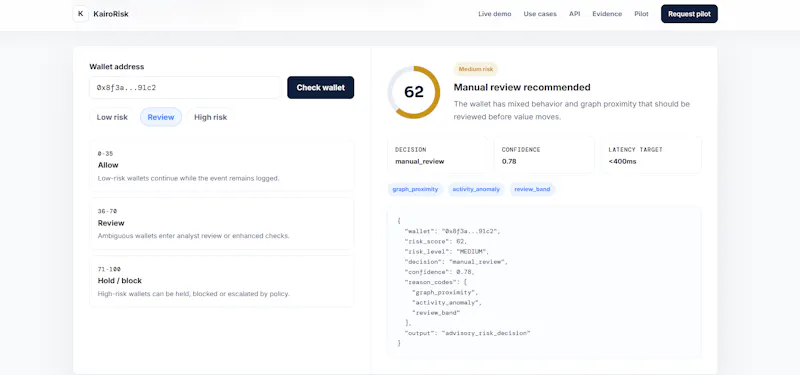This screenshot has width=800, height=375.
Task: Click the review_band tag
Action: [x=532, y=189]
